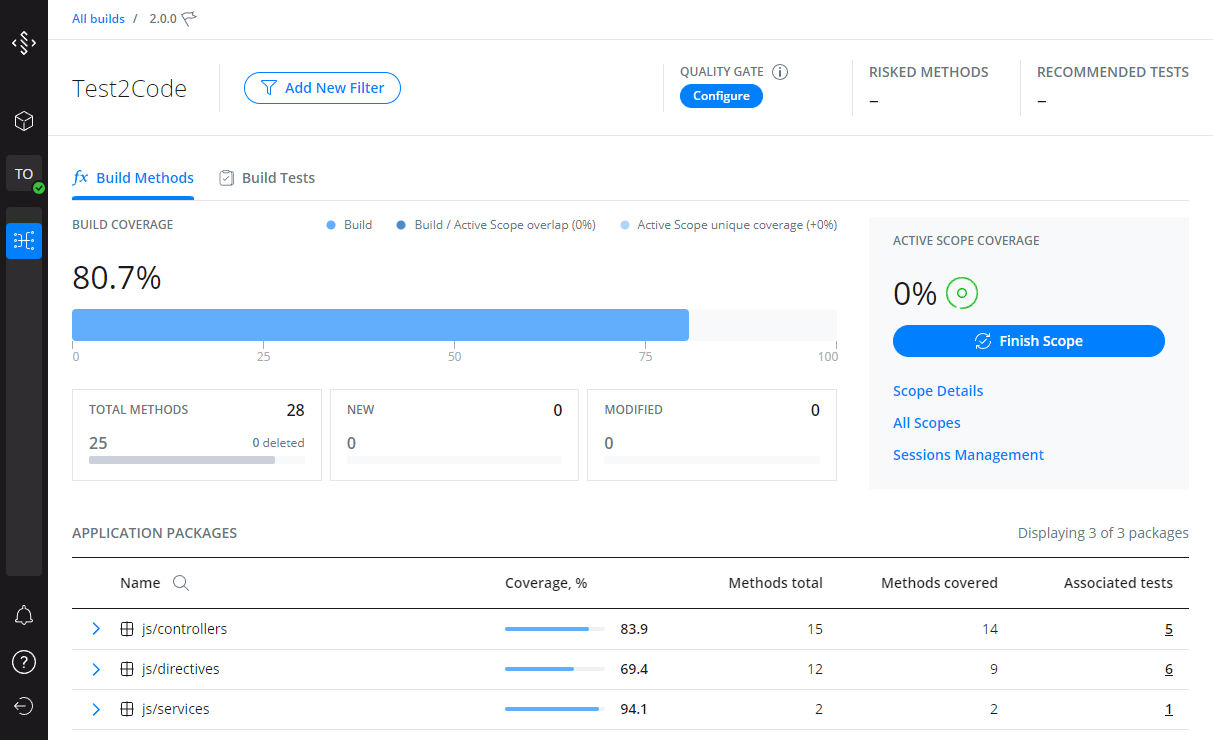Click the search icon beside Name column
This screenshot has height=740, width=1213.
[x=181, y=583]
